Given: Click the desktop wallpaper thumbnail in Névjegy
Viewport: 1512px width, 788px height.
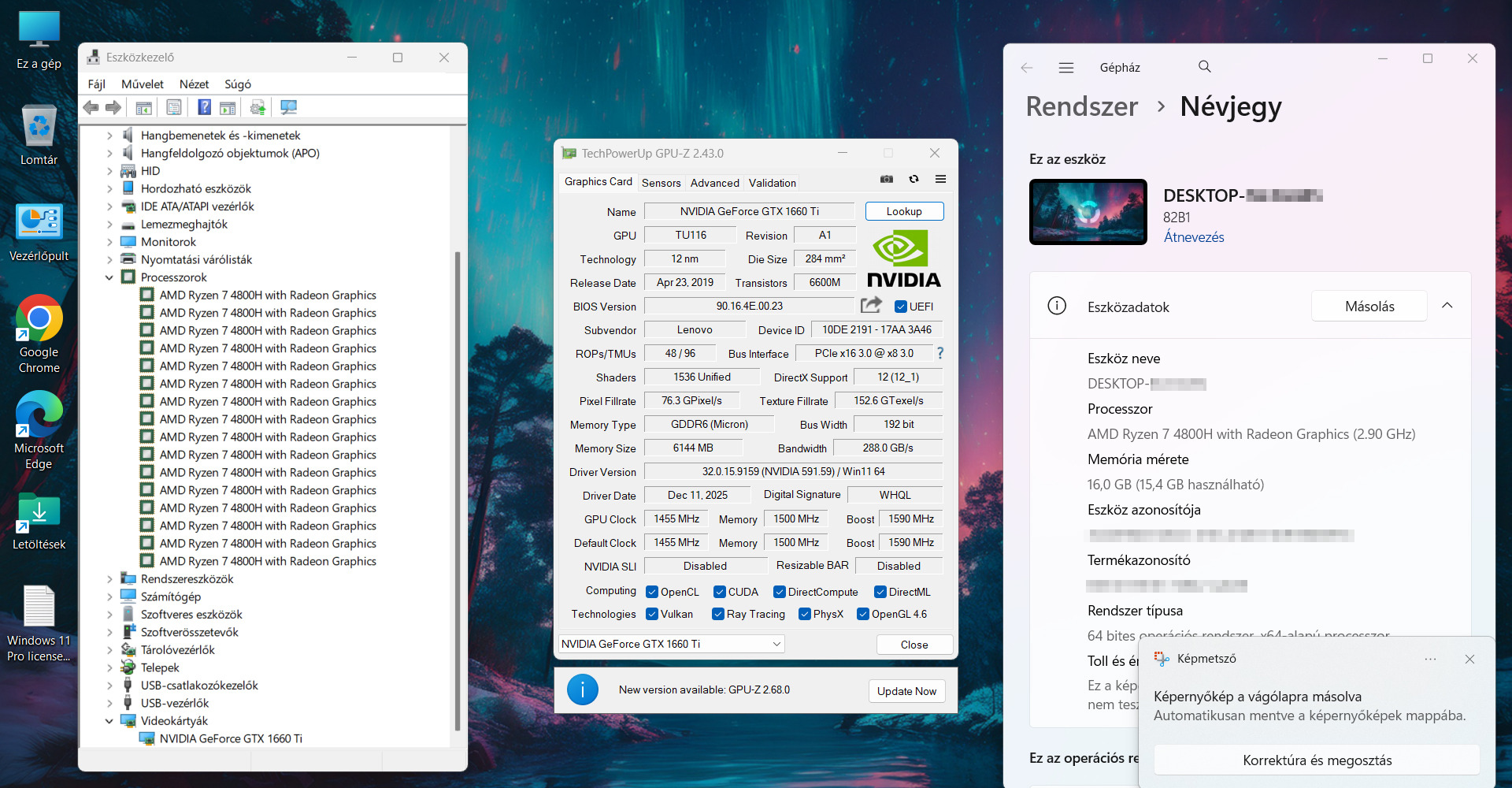Looking at the screenshot, I should tap(1088, 212).
